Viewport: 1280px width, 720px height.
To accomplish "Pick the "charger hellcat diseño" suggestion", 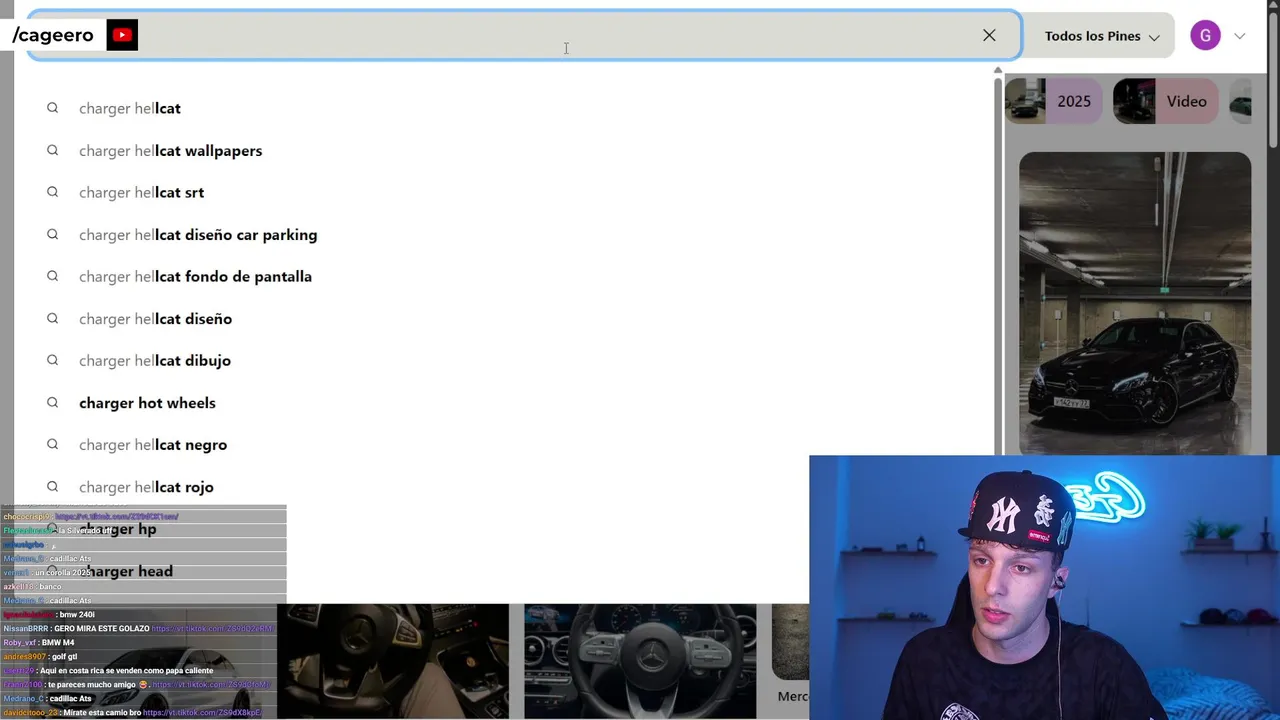I will click(x=155, y=318).
